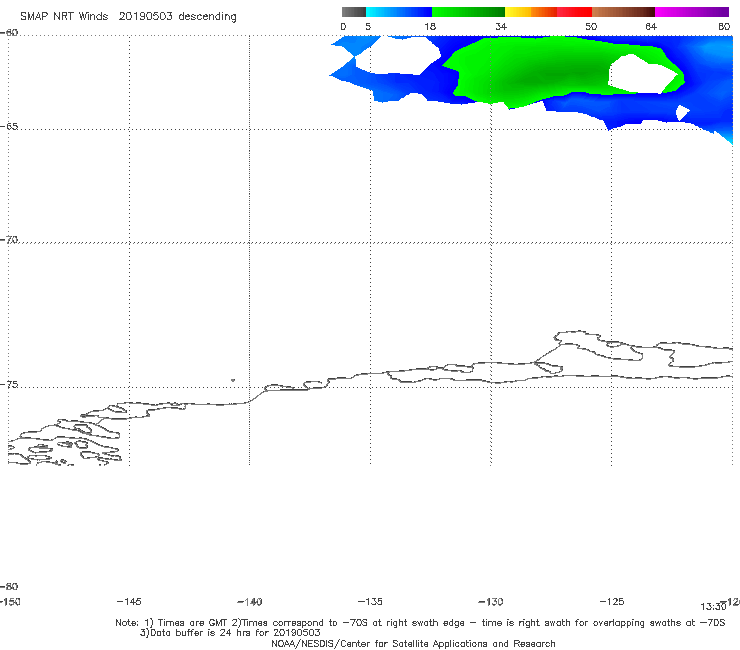The image size is (740, 650).
Task: Click the date "20190503" in the title
Action: click(x=145, y=16)
